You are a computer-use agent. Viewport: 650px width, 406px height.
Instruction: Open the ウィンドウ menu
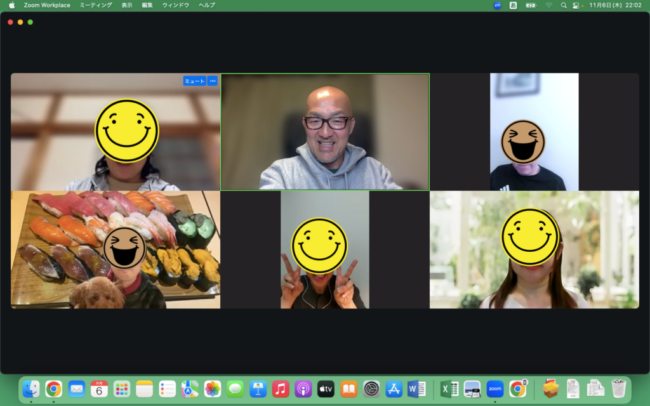(x=179, y=5)
